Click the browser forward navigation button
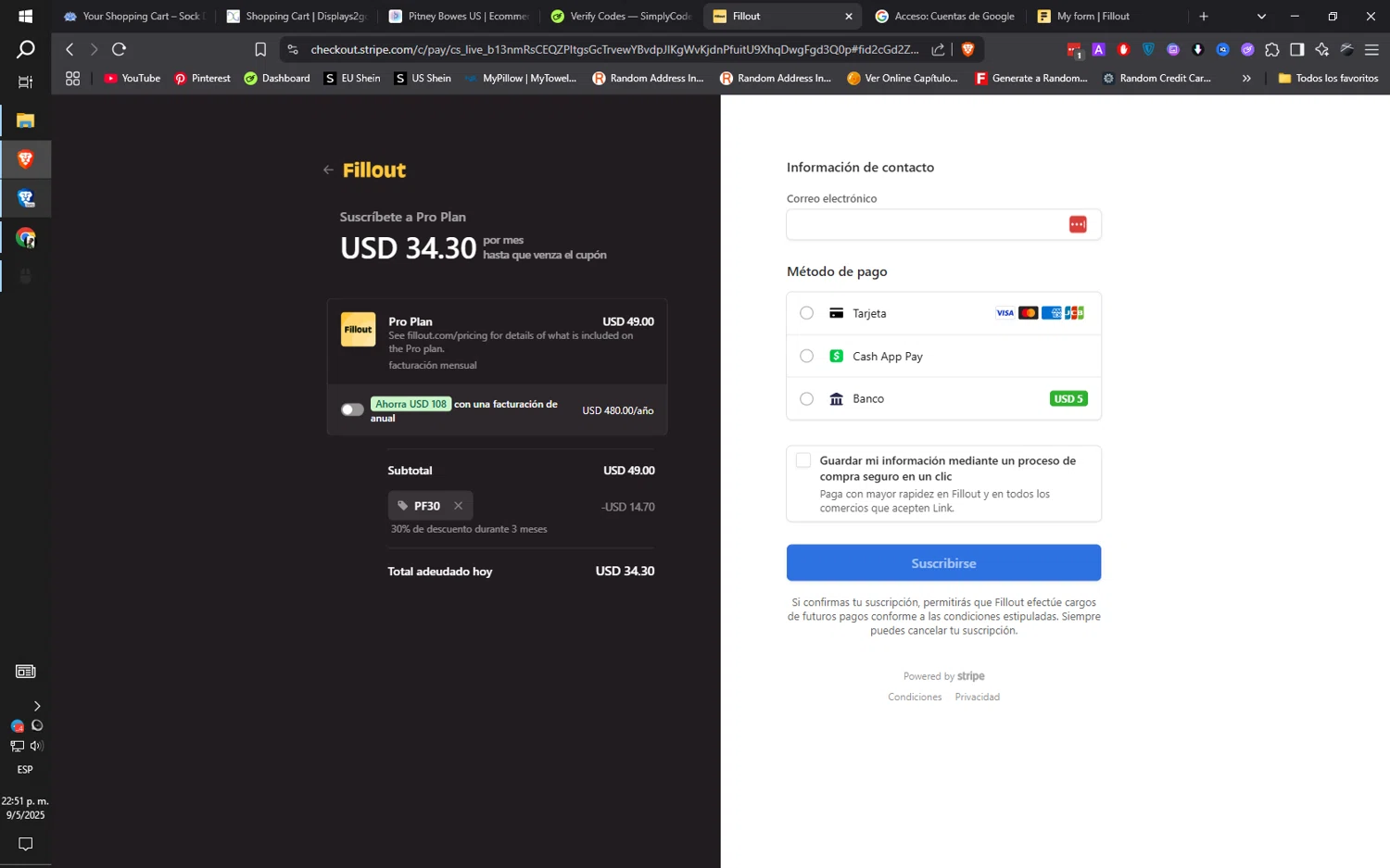This screenshot has height=868, width=1390. (94, 49)
